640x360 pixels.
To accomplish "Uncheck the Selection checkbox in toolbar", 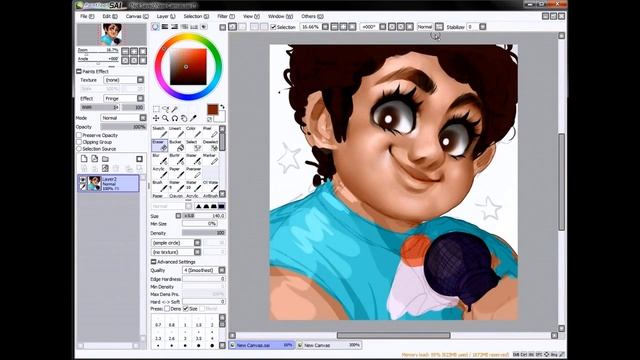I will [273, 27].
